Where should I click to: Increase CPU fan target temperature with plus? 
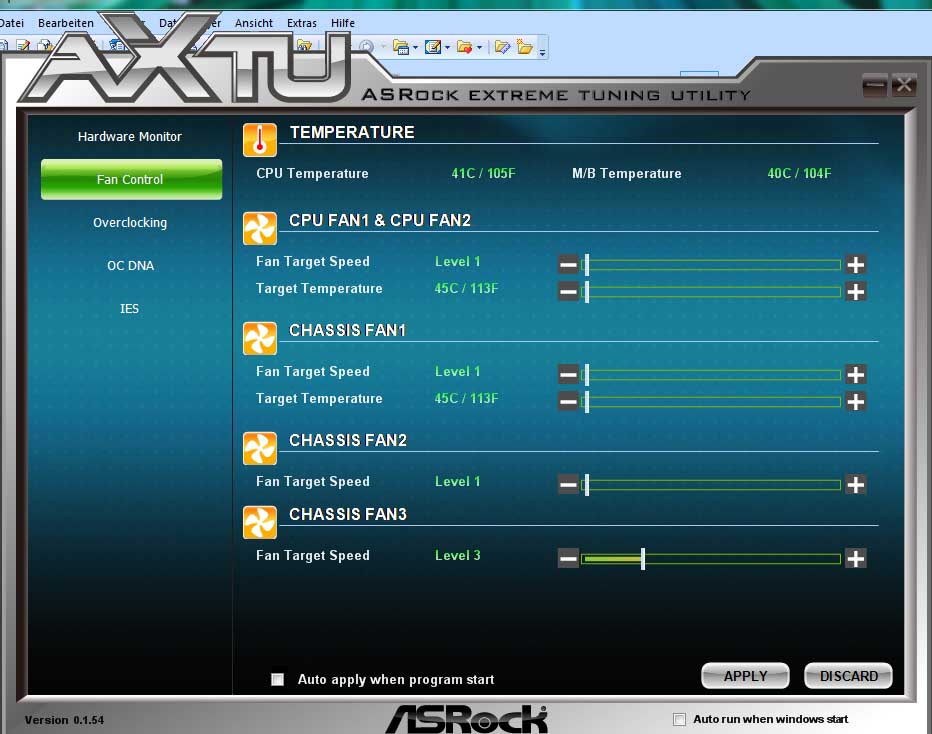[855, 291]
